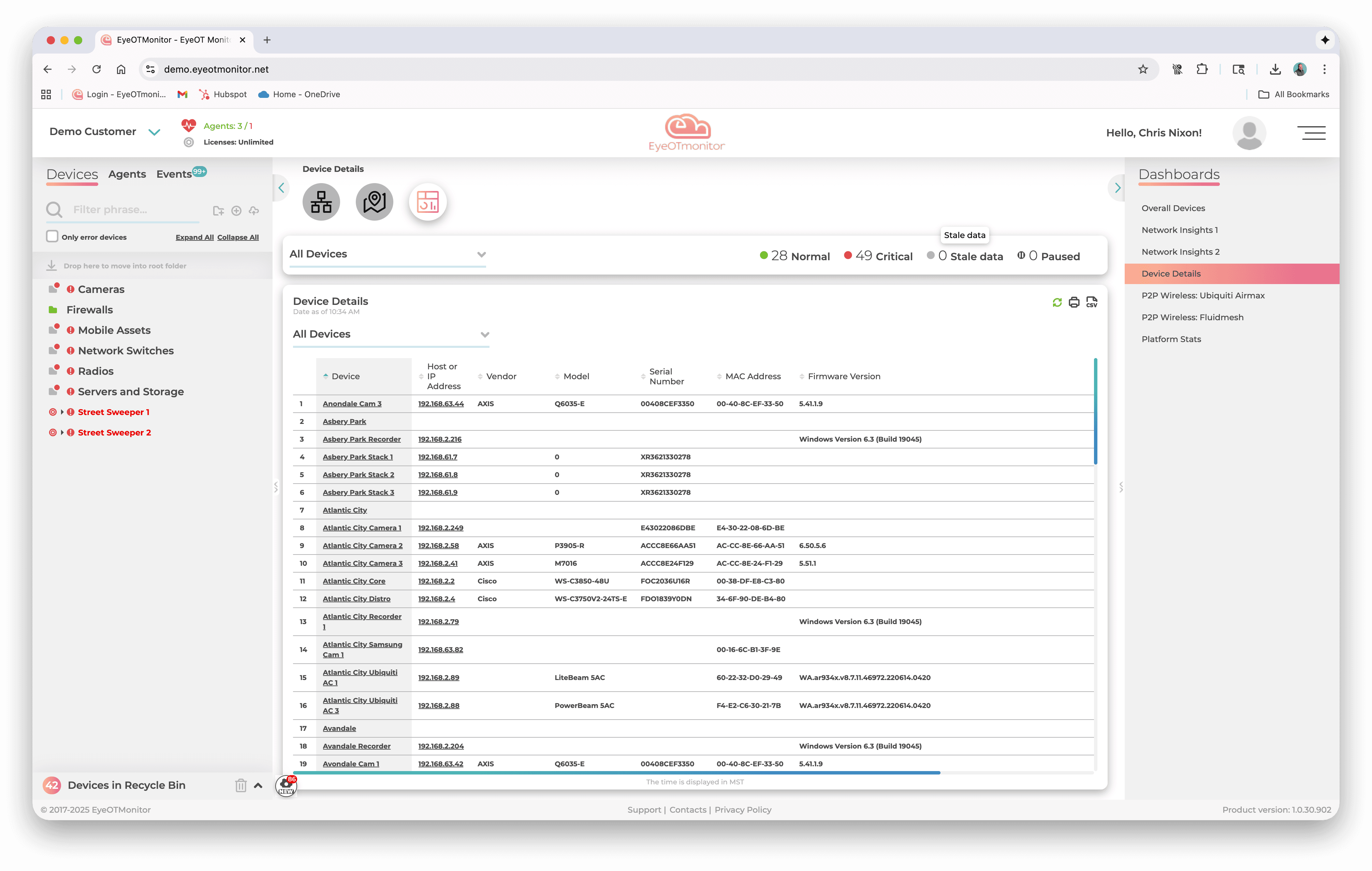1372x871 pixels.
Task: Select the dashboard chart view icon
Action: click(427, 202)
